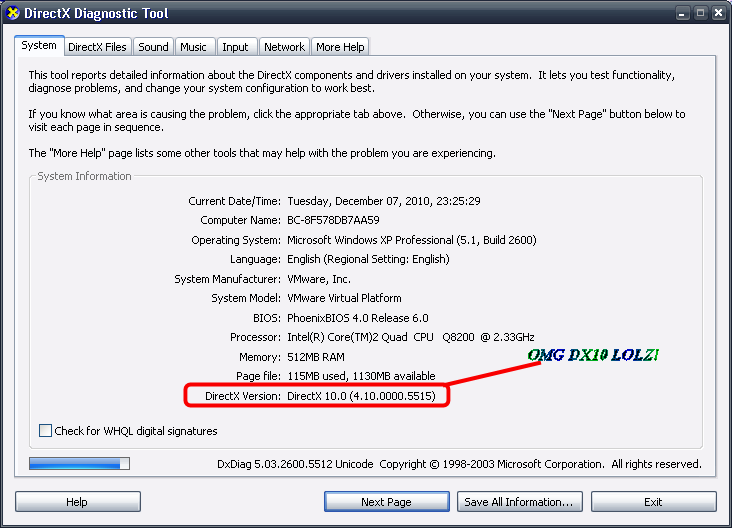Image resolution: width=732 pixels, height=528 pixels.
Task: Switch to the Music tab
Action: coord(193,47)
